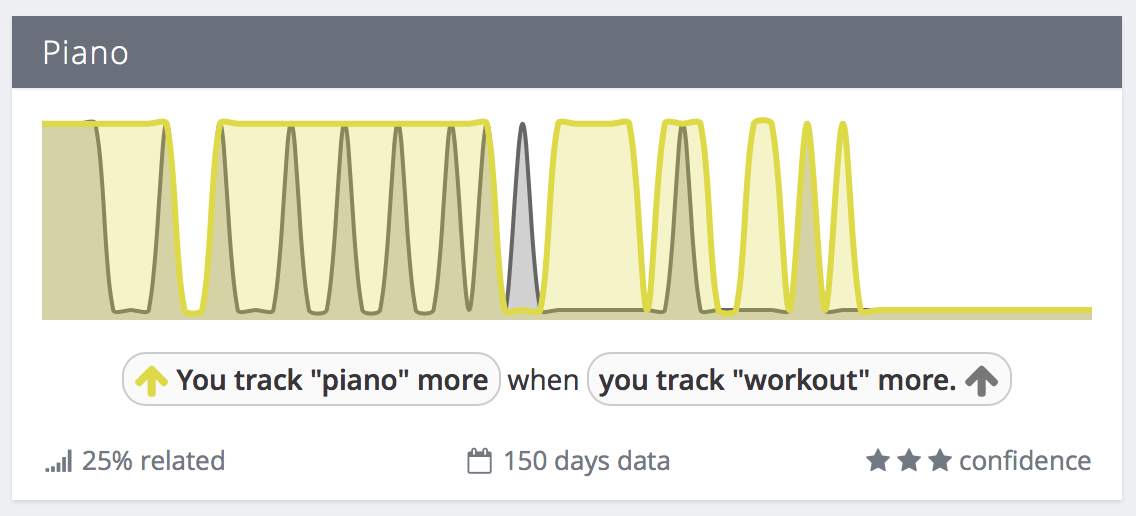Select the middle confidence star
Viewport: 1136px width, 516px height.
(909, 460)
